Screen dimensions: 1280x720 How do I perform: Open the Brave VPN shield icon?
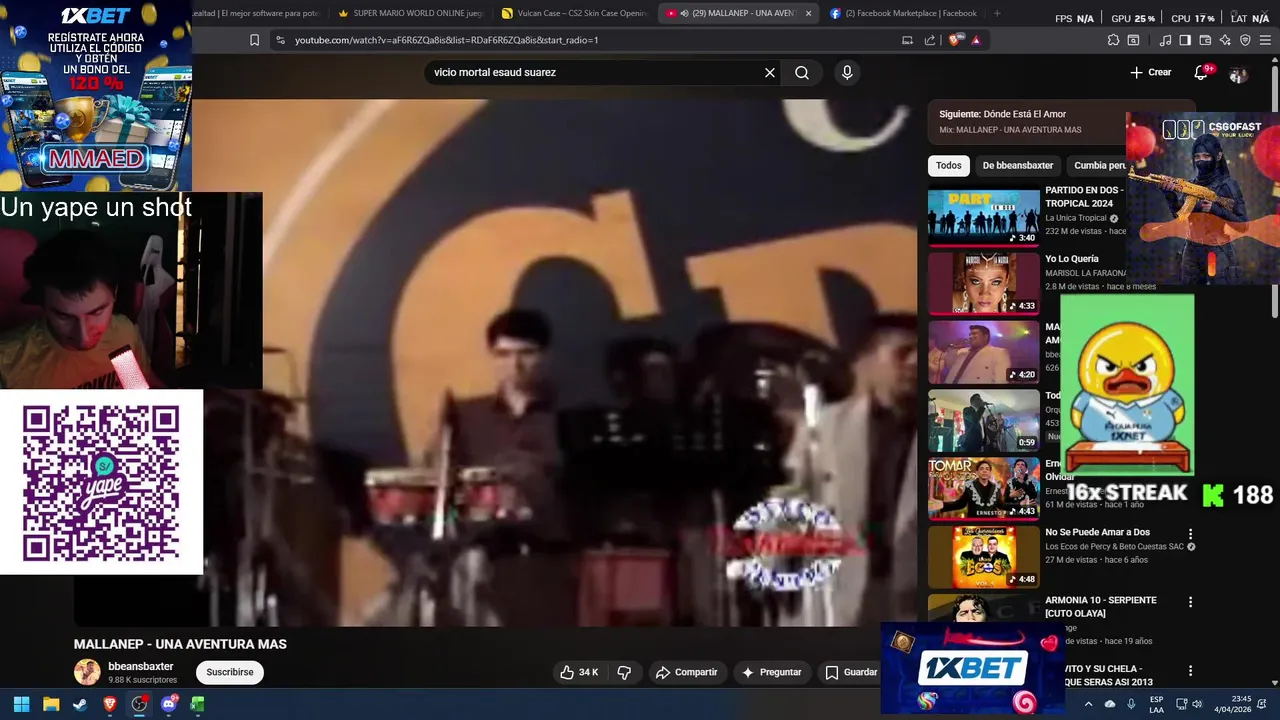pyautogui.click(x=1245, y=40)
